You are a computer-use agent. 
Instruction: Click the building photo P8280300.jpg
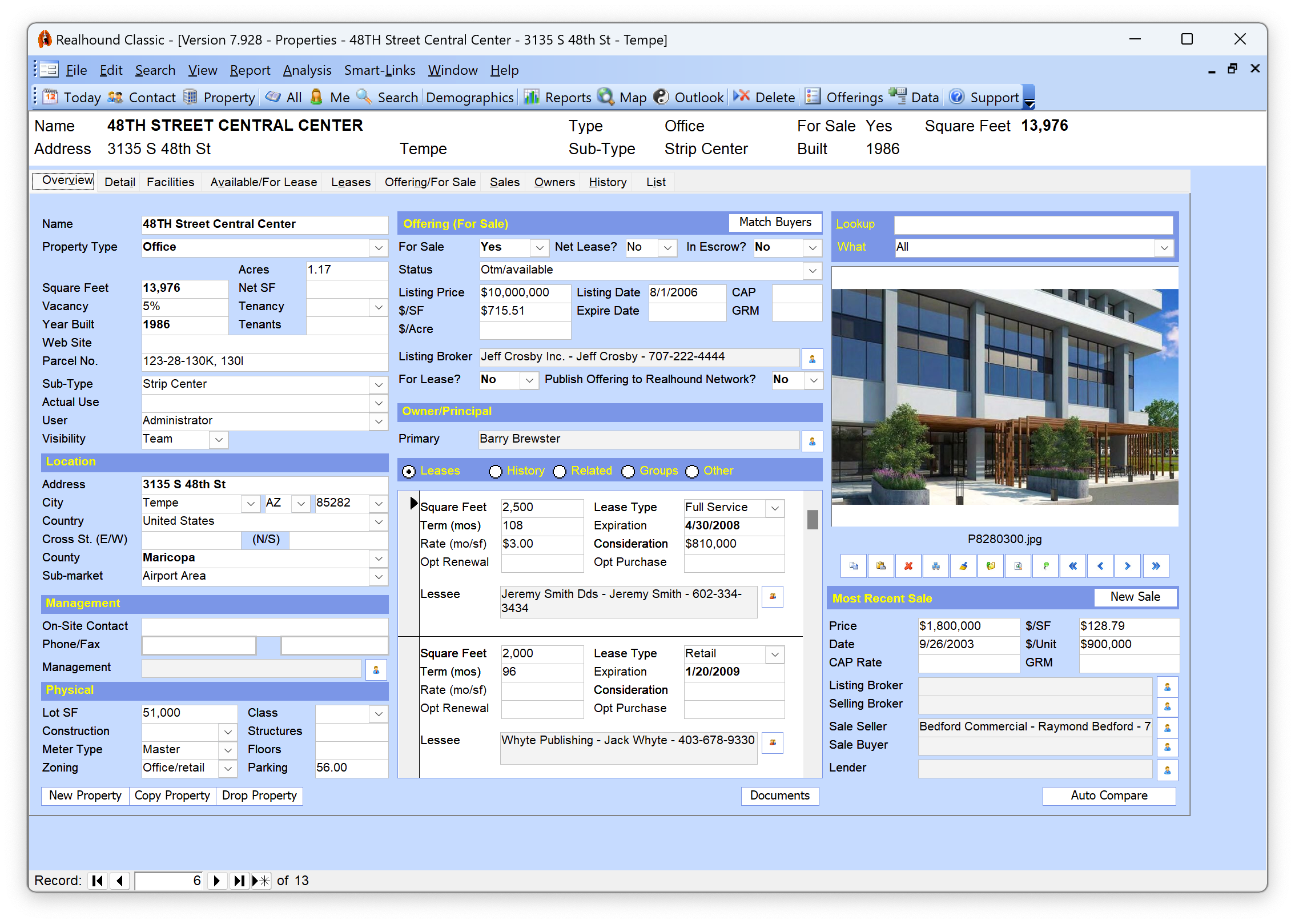[1004, 397]
